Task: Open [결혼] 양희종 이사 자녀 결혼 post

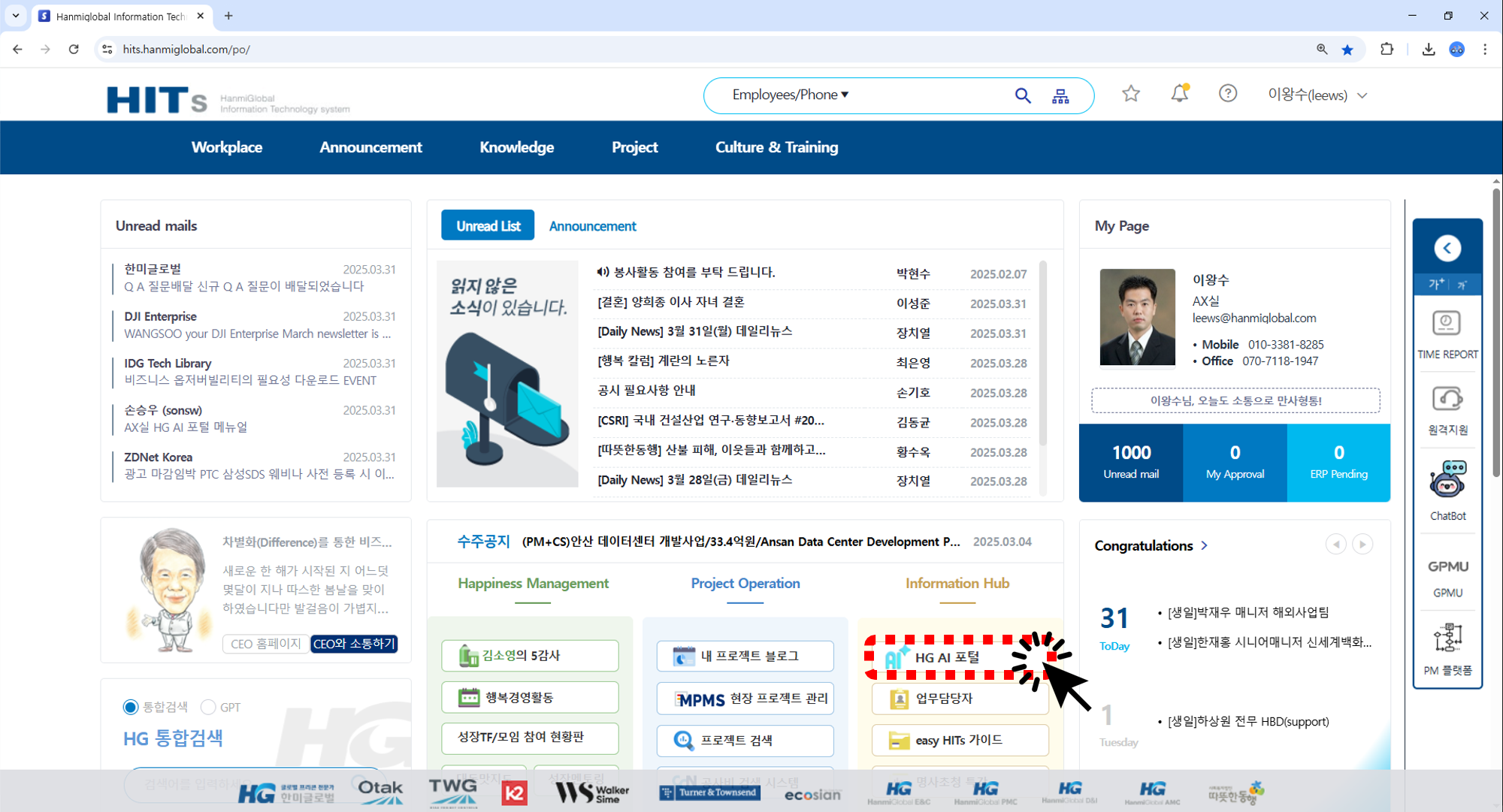Action: tap(670, 302)
